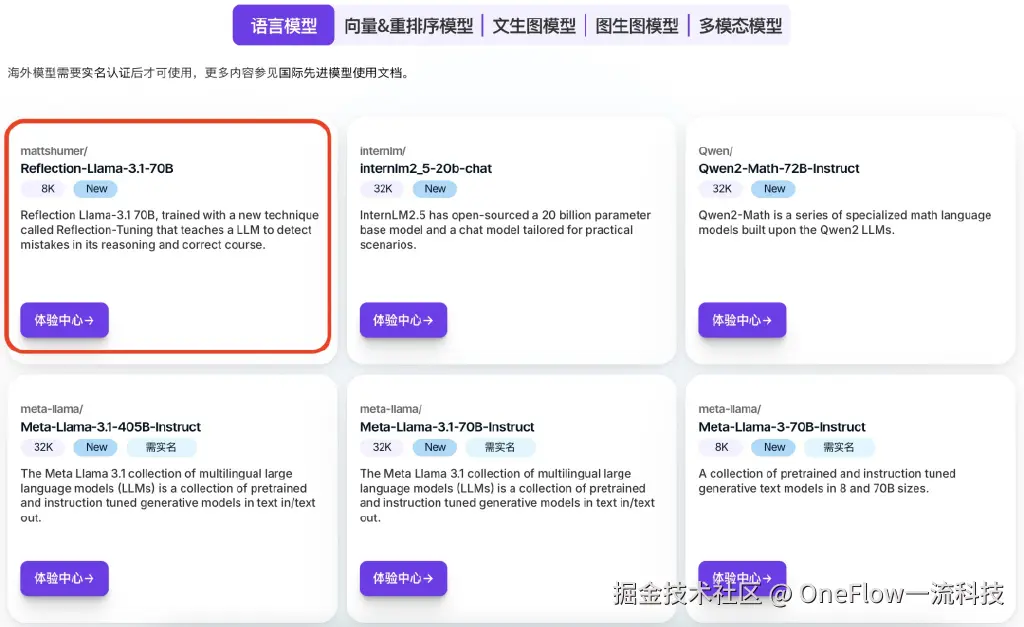
Task: Switch to the 向量&重排序模型 tab
Action: point(409,26)
